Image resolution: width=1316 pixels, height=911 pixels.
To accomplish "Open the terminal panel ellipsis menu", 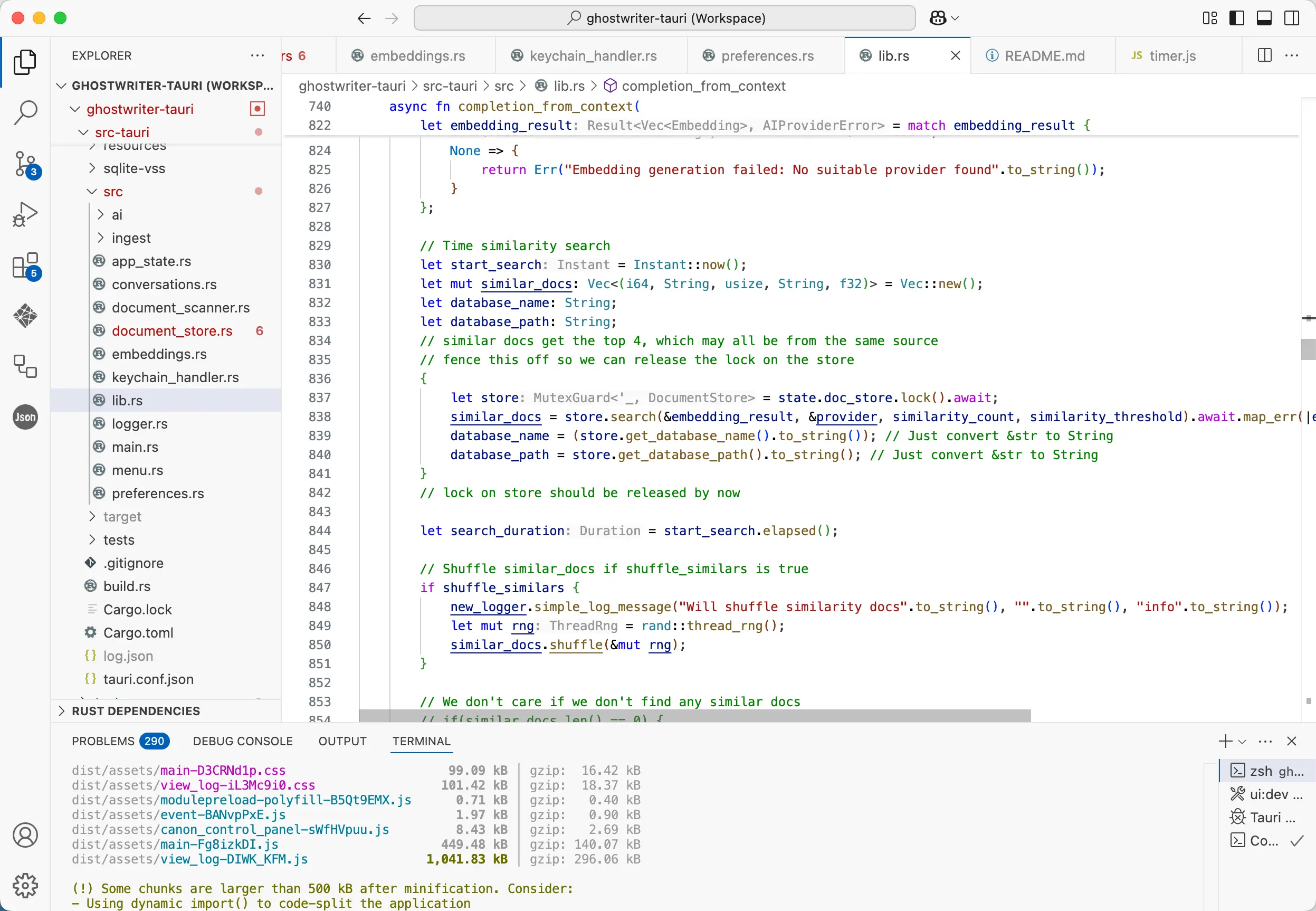I will click(1265, 741).
